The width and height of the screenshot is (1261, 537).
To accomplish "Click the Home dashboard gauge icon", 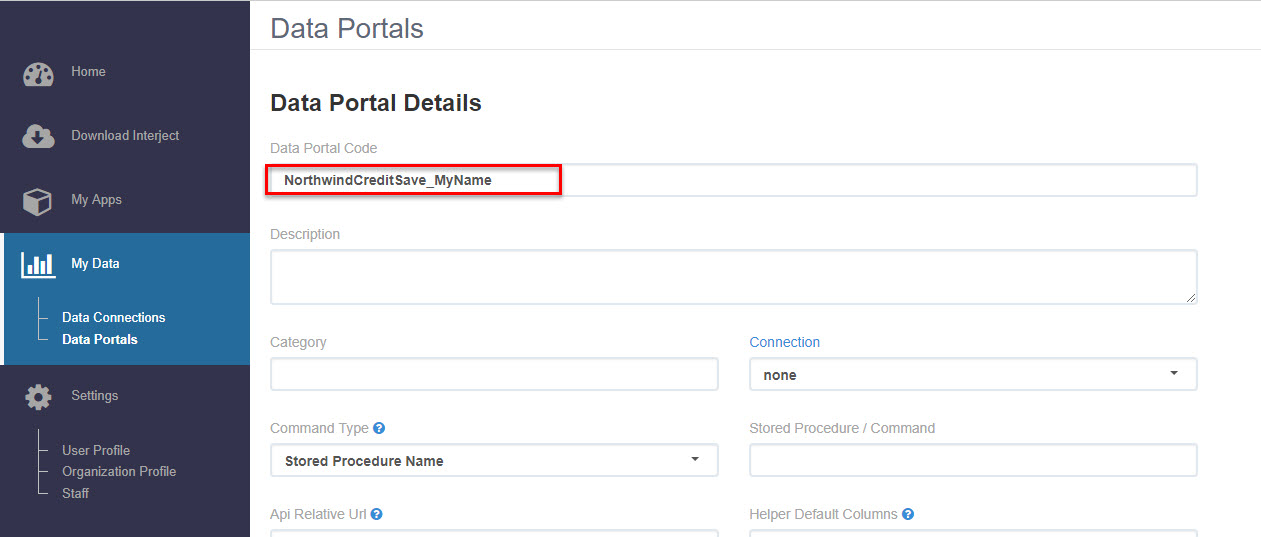I will pos(38,75).
